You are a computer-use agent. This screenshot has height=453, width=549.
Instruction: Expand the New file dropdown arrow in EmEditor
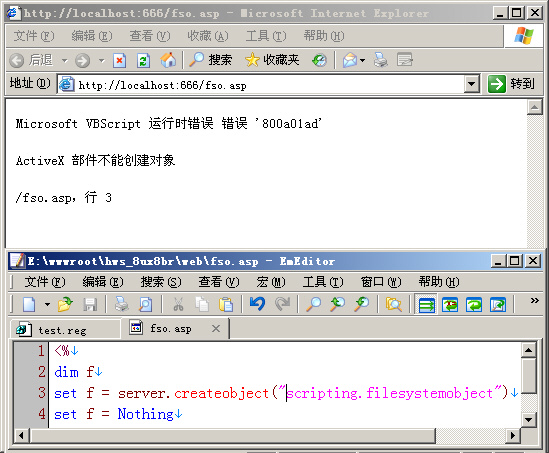[47, 304]
